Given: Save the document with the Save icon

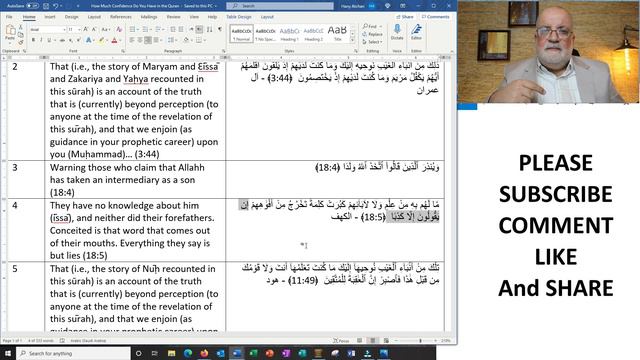Looking at the screenshot, I should pyautogui.click(x=46, y=6).
